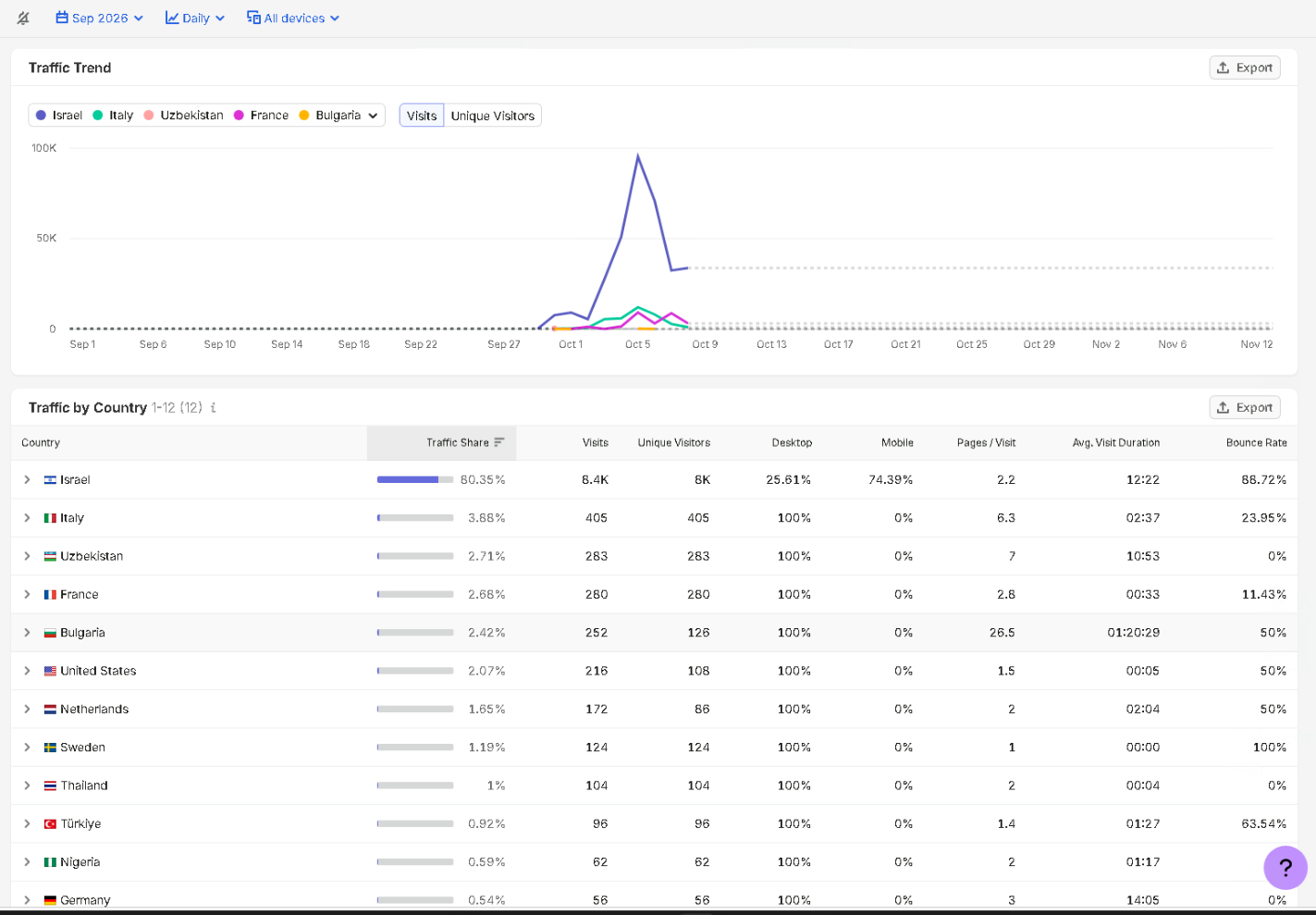Click the Bounce Rate column header

point(1256,442)
